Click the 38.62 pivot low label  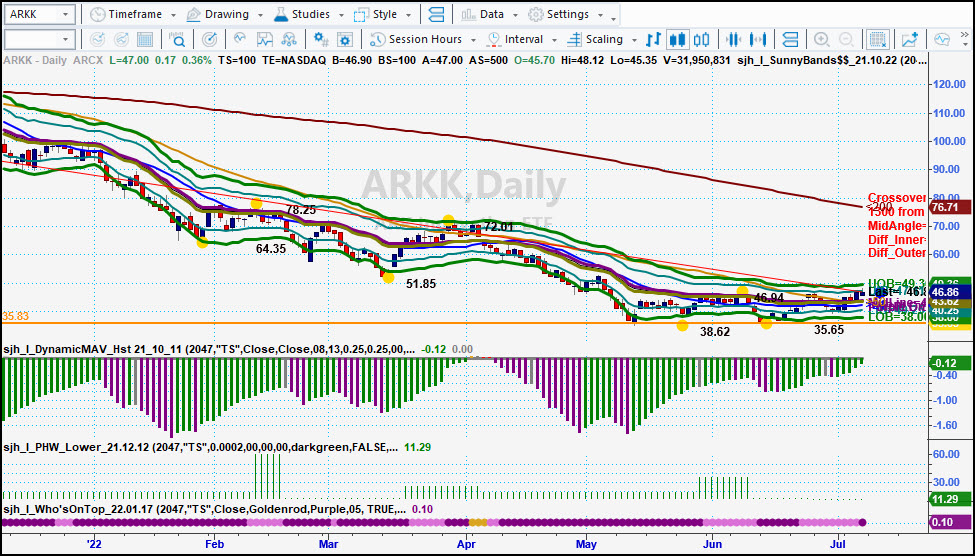point(714,332)
